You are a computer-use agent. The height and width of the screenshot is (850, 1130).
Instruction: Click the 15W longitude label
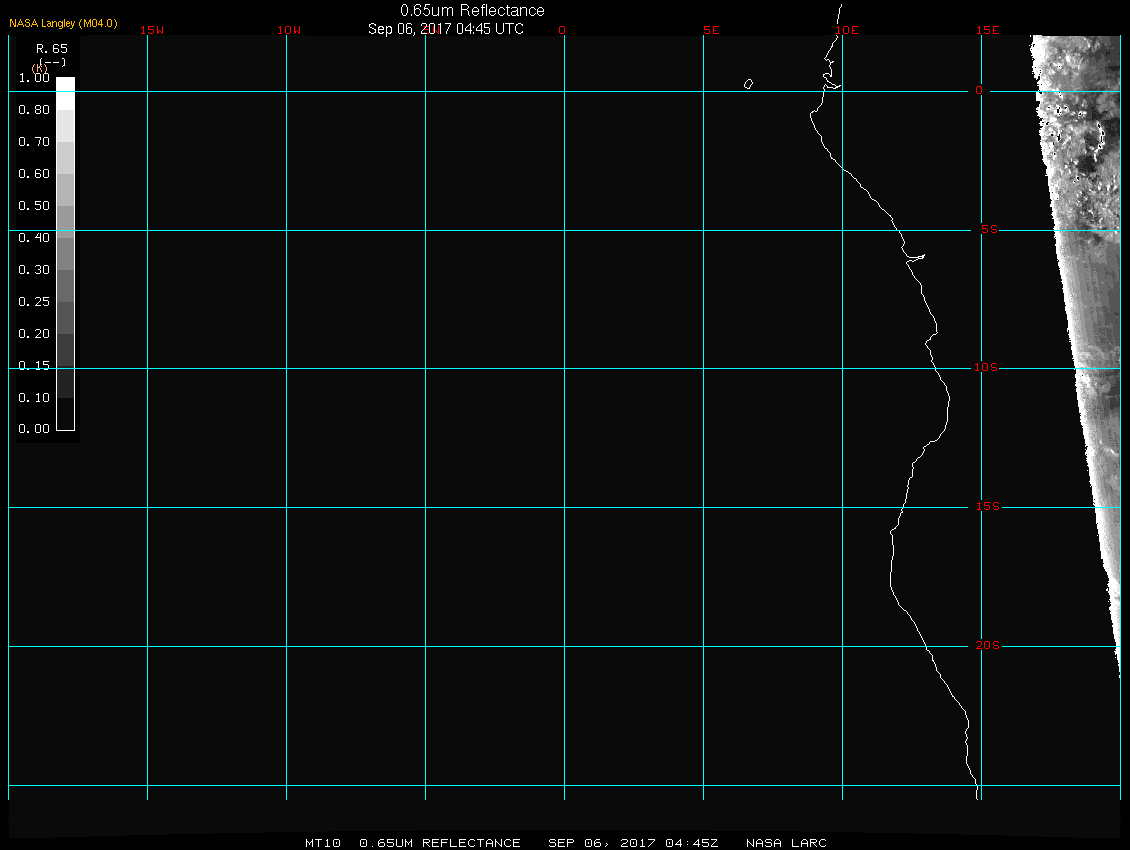coord(152,30)
